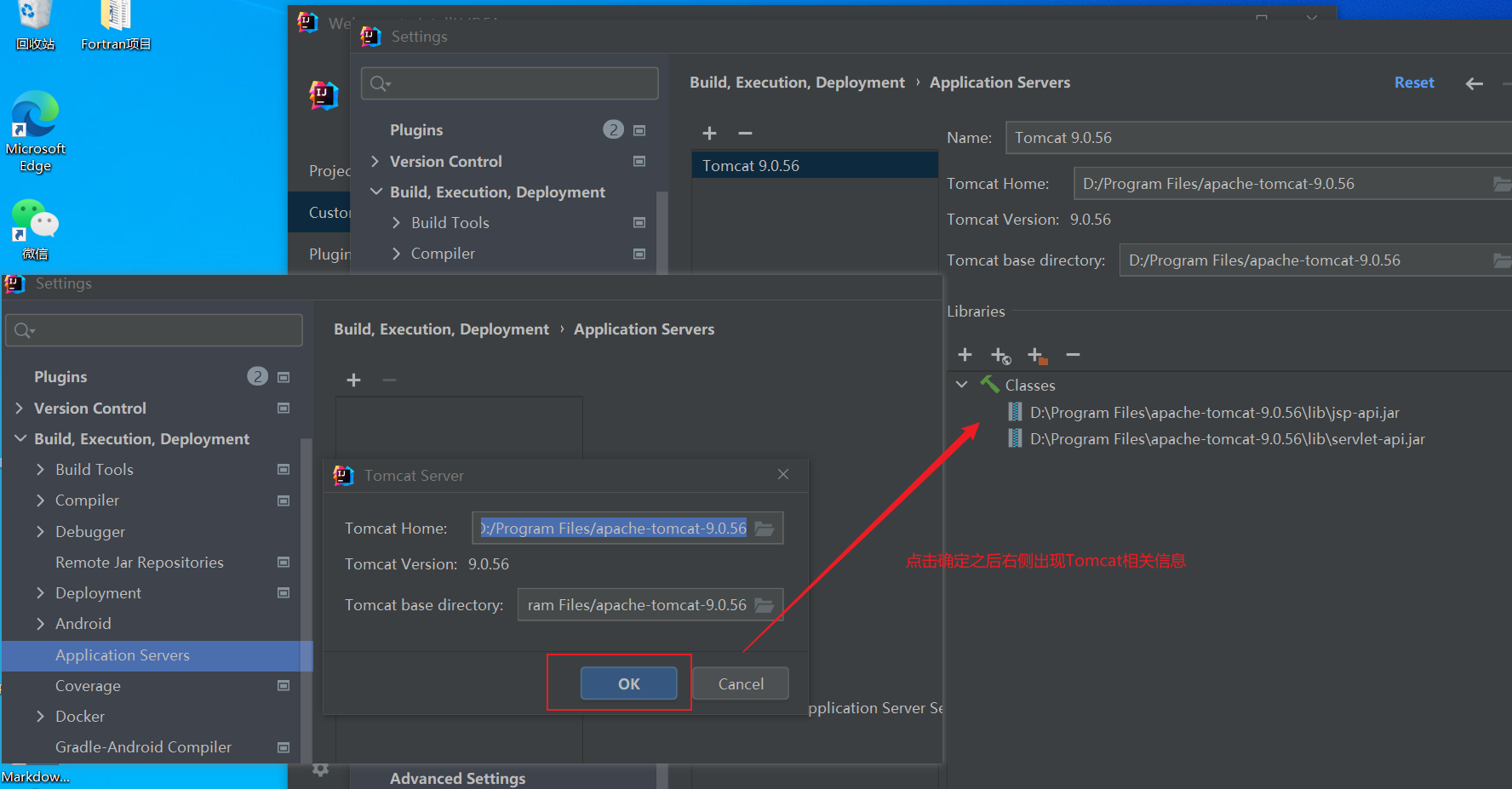Click project-level icon beside Plugins in front Settings

pyautogui.click(x=283, y=377)
